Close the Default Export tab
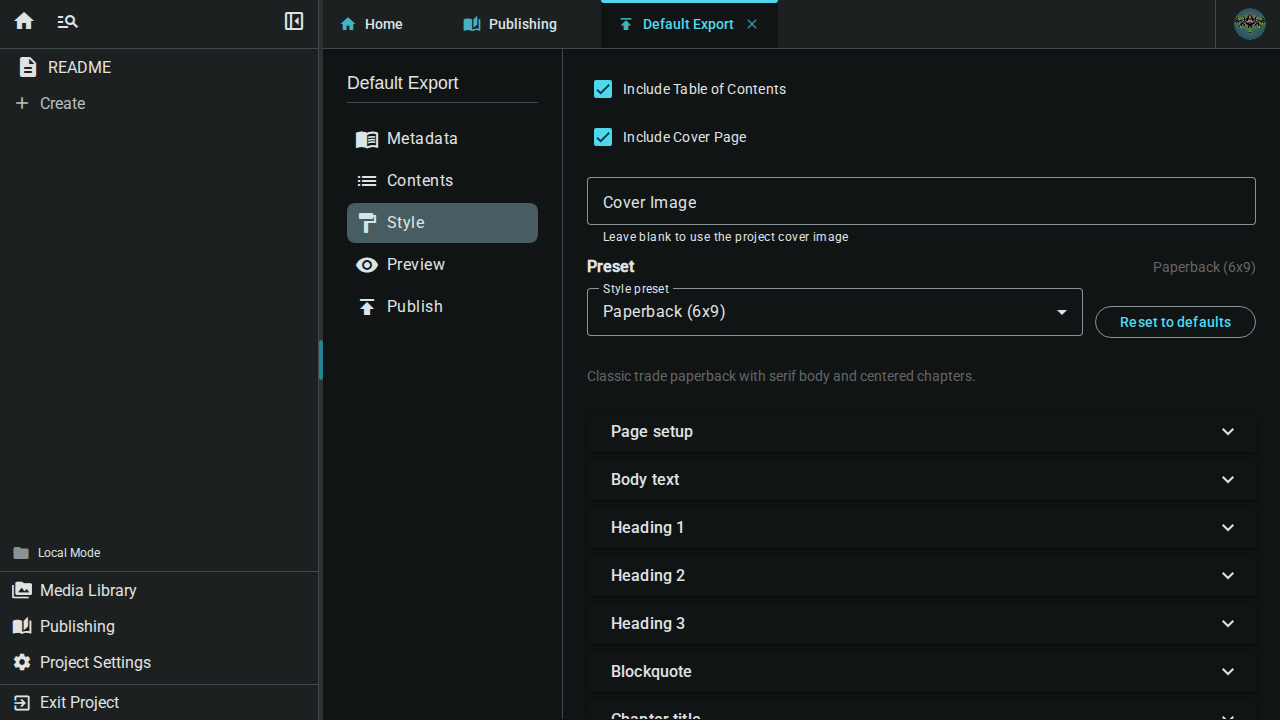The width and height of the screenshot is (1280, 720). tap(752, 24)
